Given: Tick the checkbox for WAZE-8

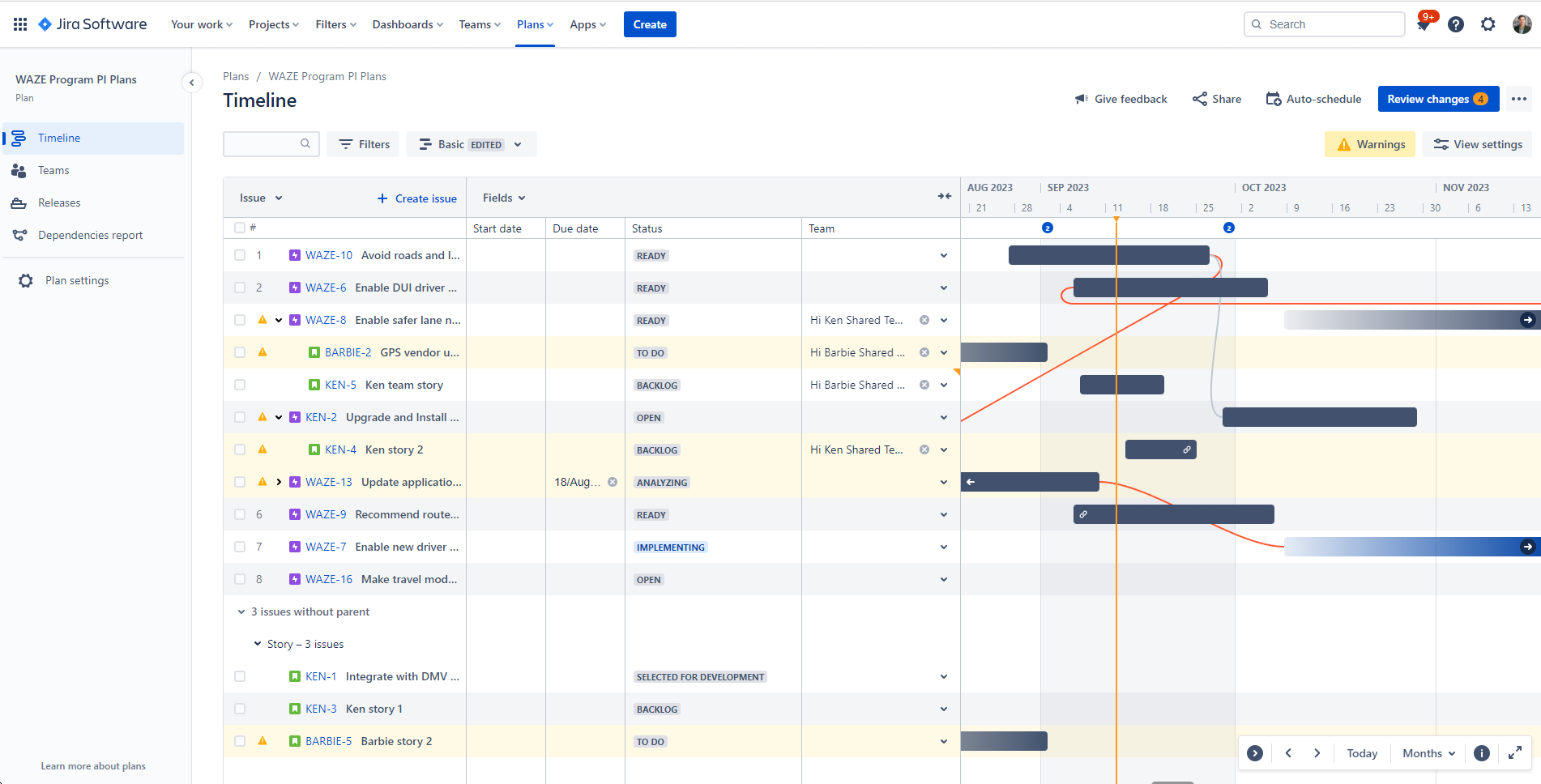Looking at the screenshot, I should pyautogui.click(x=240, y=320).
